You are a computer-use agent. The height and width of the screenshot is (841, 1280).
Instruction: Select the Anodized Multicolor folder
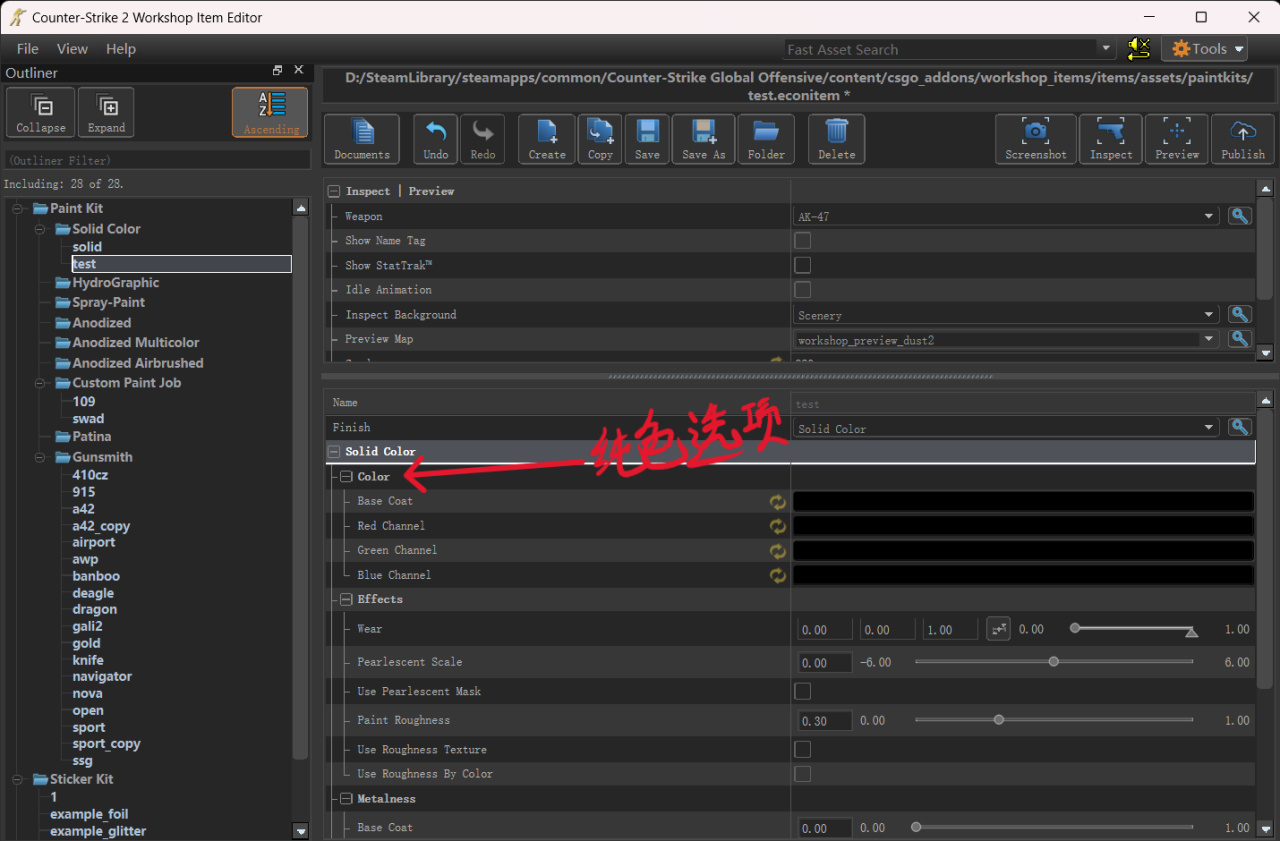point(135,342)
